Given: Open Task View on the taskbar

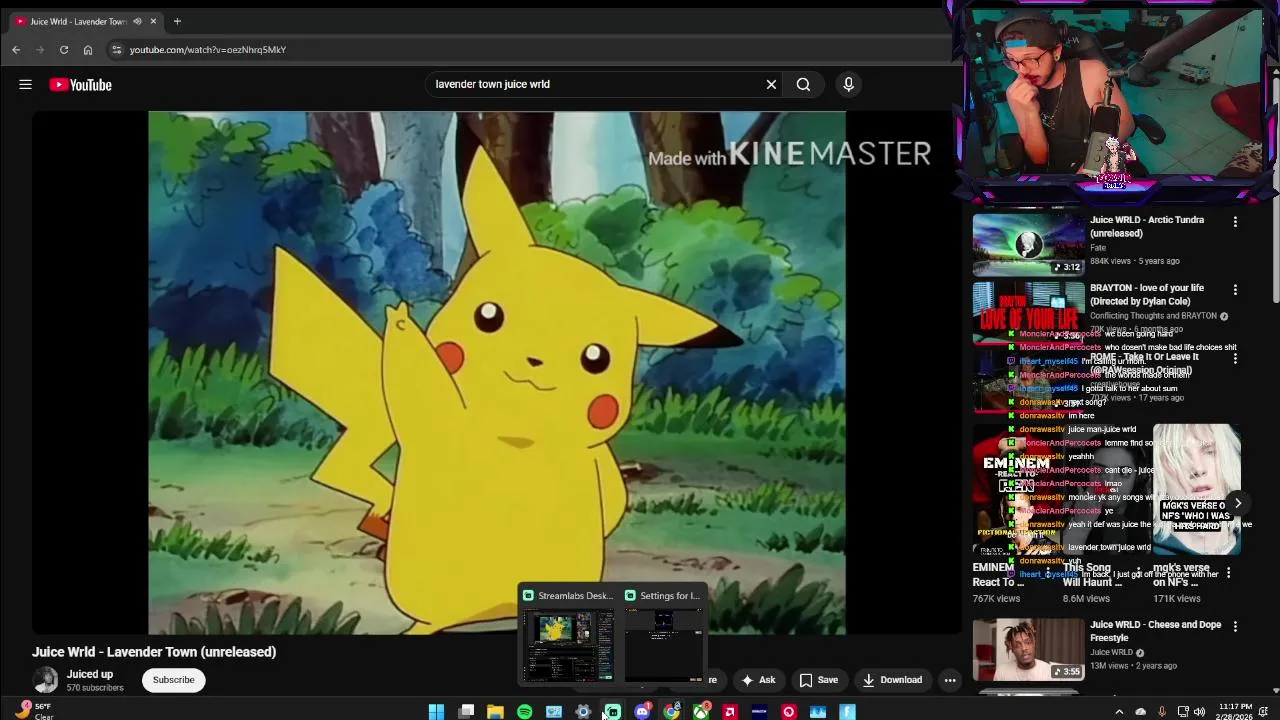Looking at the screenshot, I should click(x=466, y=712).
